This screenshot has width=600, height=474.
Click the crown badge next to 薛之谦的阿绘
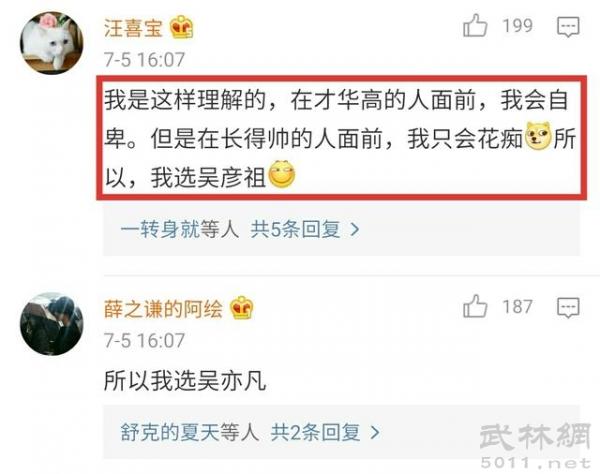[x=241, y=308]
